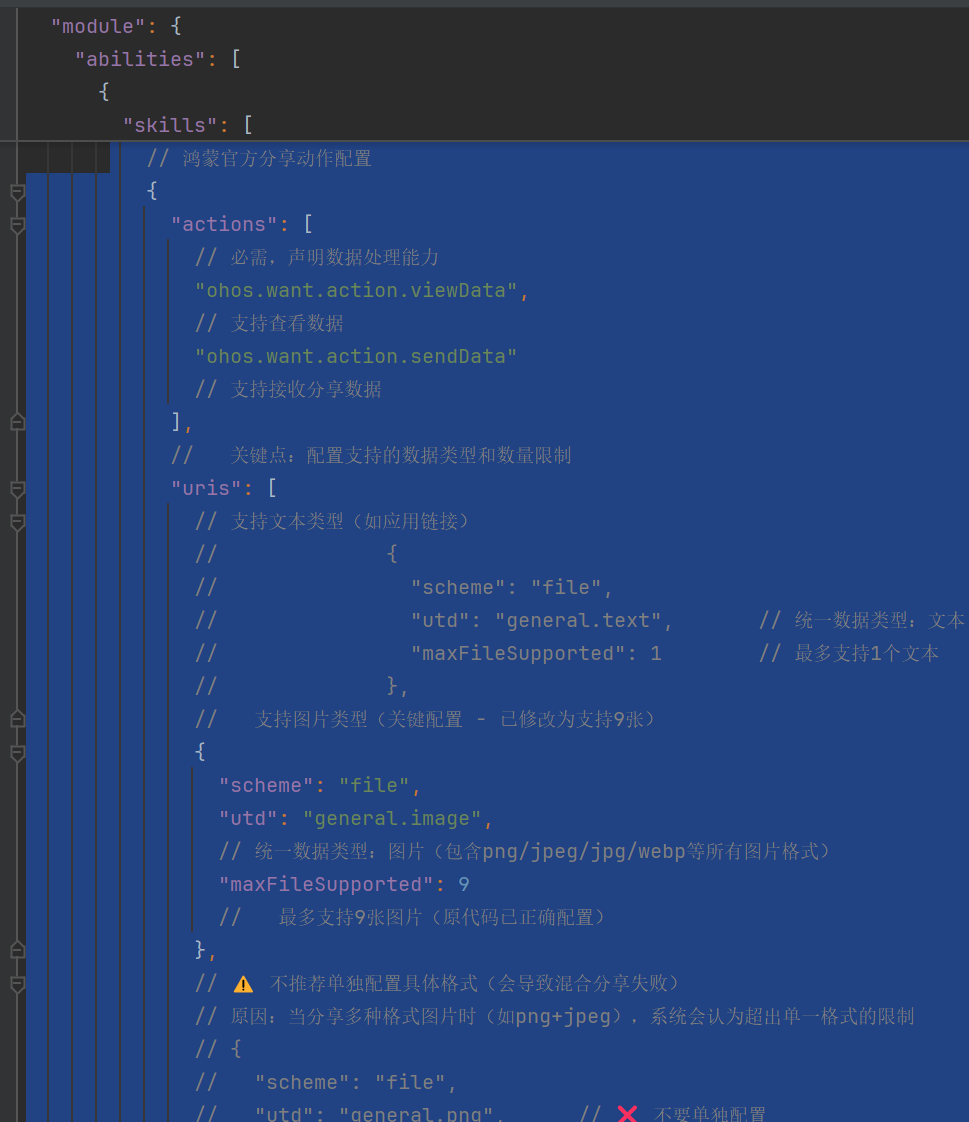Collapse the "uris" array fold marker

18,489
